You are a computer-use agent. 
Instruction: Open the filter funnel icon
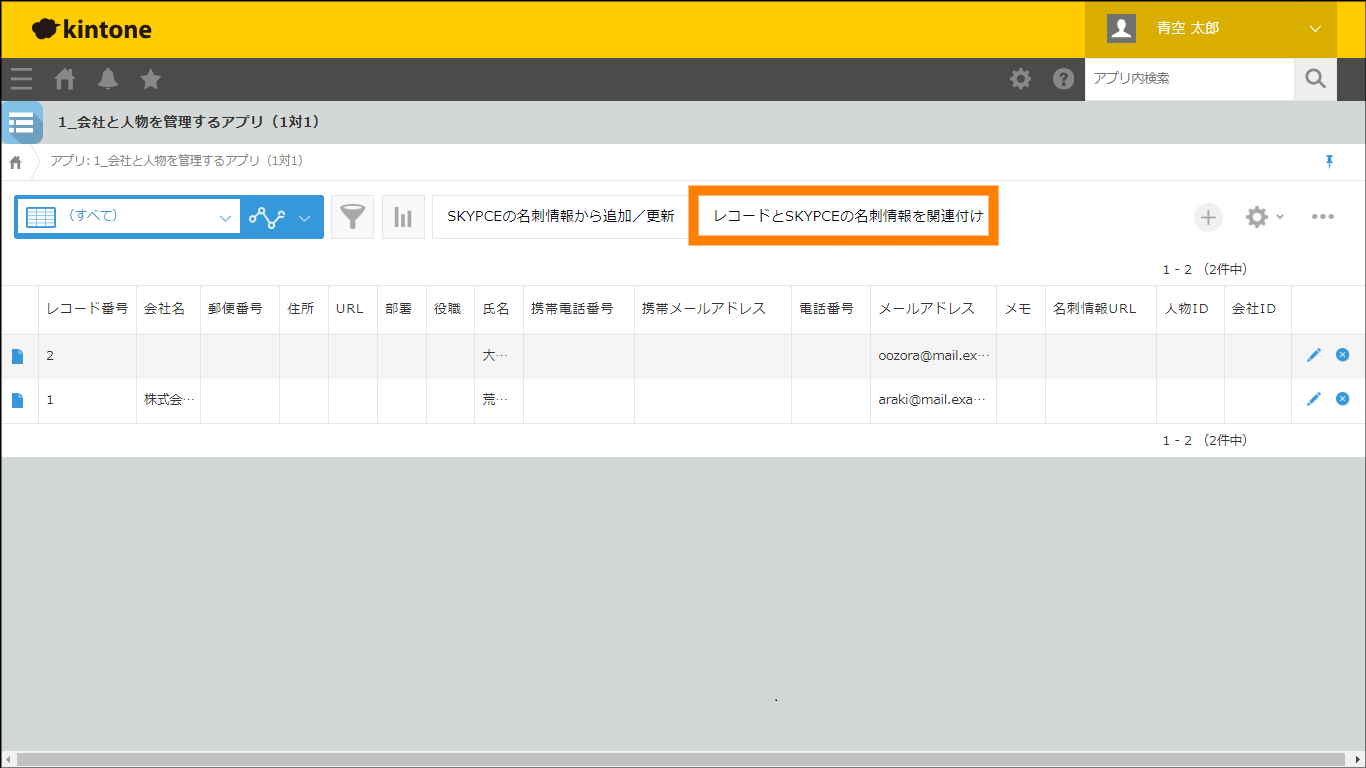(x=352, y=217)
